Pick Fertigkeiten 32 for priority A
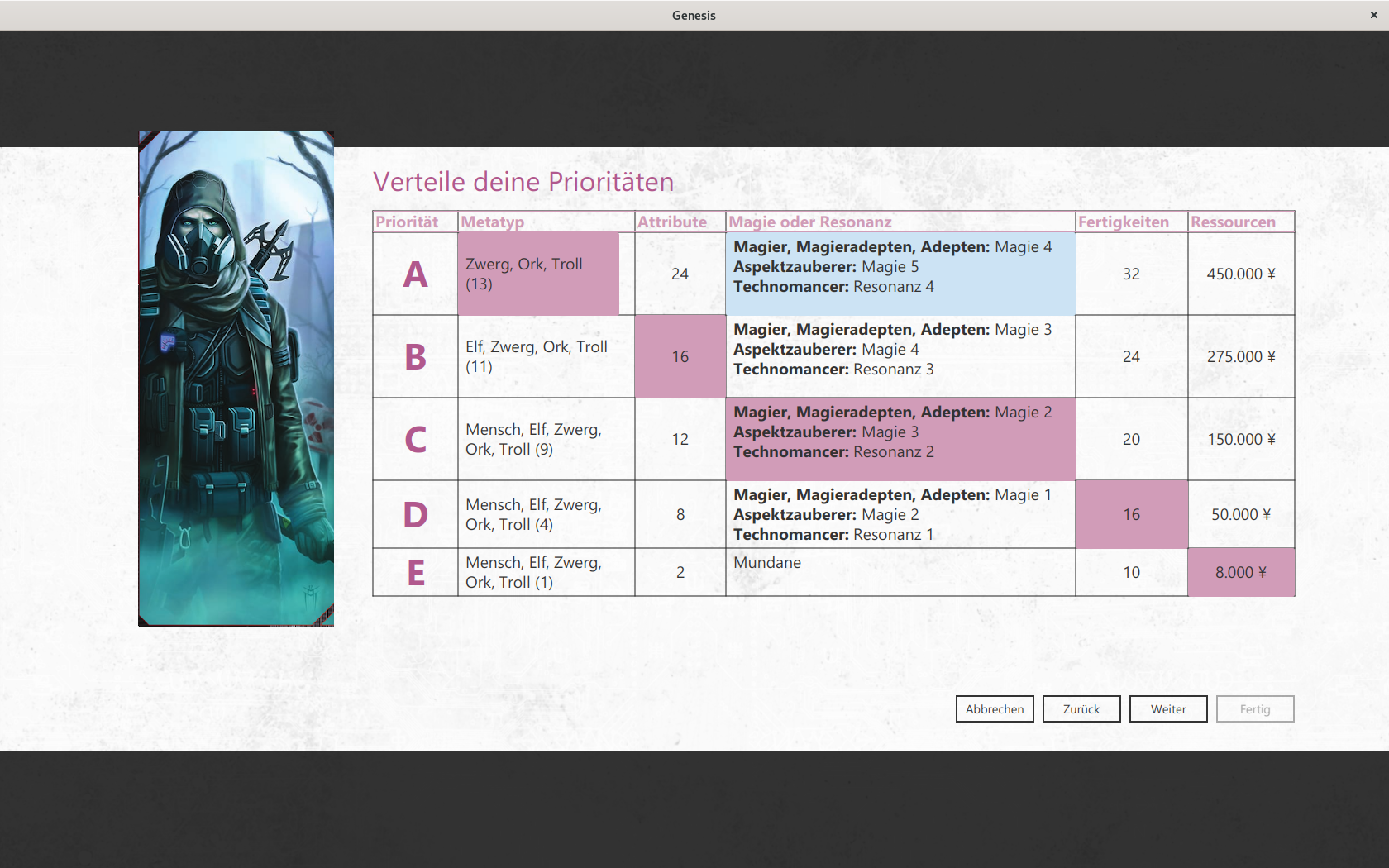 (x=1131, y=274)
